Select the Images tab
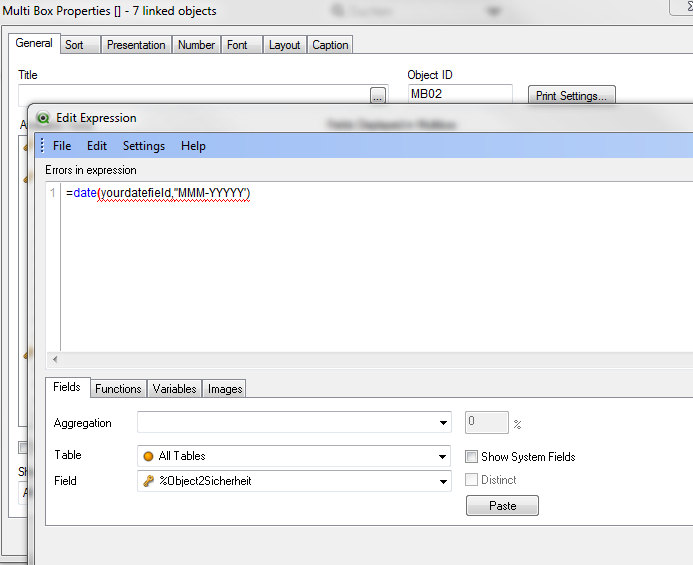 coord(225,389)
